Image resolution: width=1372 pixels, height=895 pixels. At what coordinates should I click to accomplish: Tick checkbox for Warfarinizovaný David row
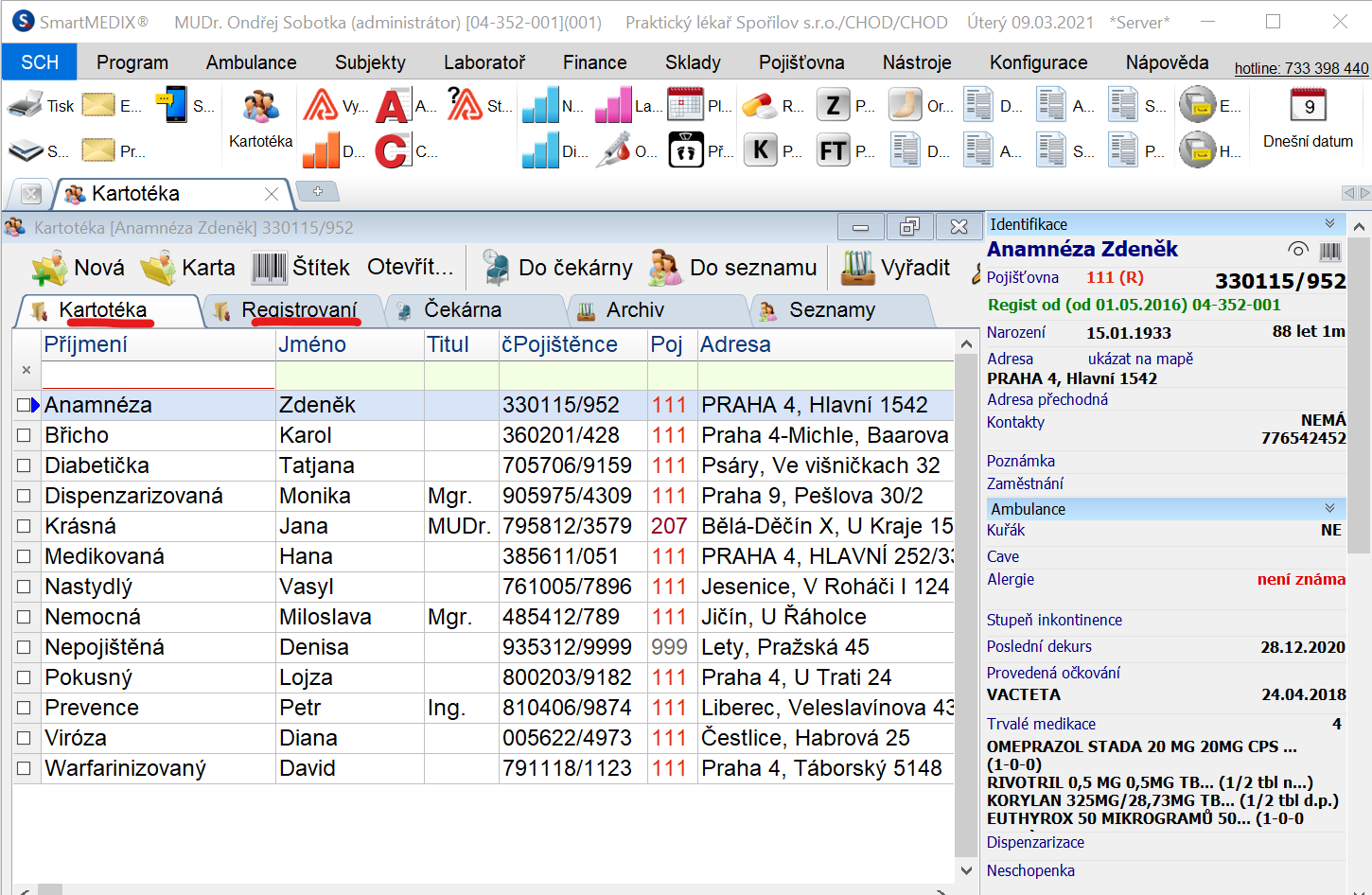pos(24,768)
